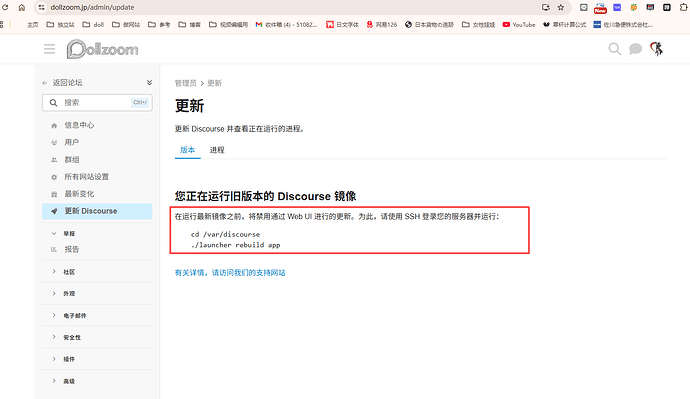This screenshot has height=399, width=690.
Task: Switch to the 版本 tab
Action: [x=187, y=150]
